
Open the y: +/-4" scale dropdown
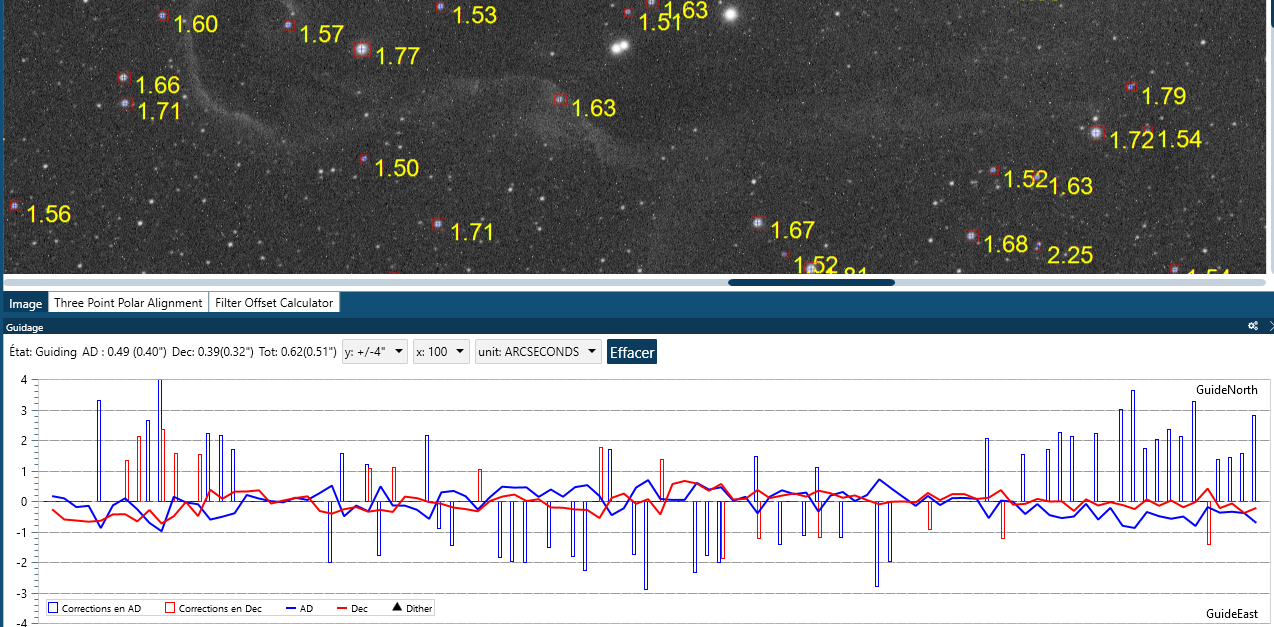(x=375, y=352)
